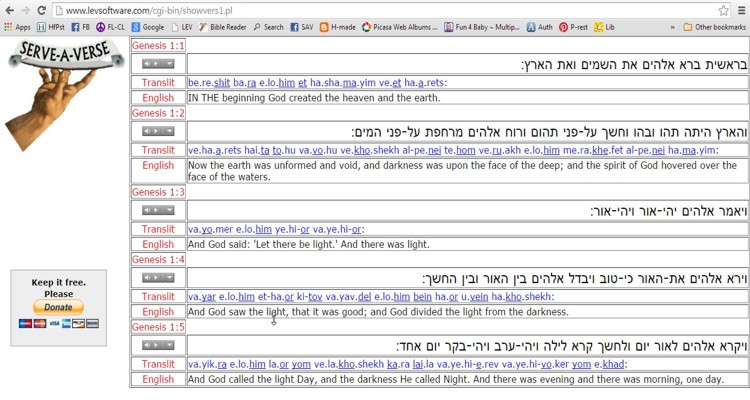Open the P-rest Pinterest bookmark
Viewport: 750px width, 400px height.
pos(574,27)
